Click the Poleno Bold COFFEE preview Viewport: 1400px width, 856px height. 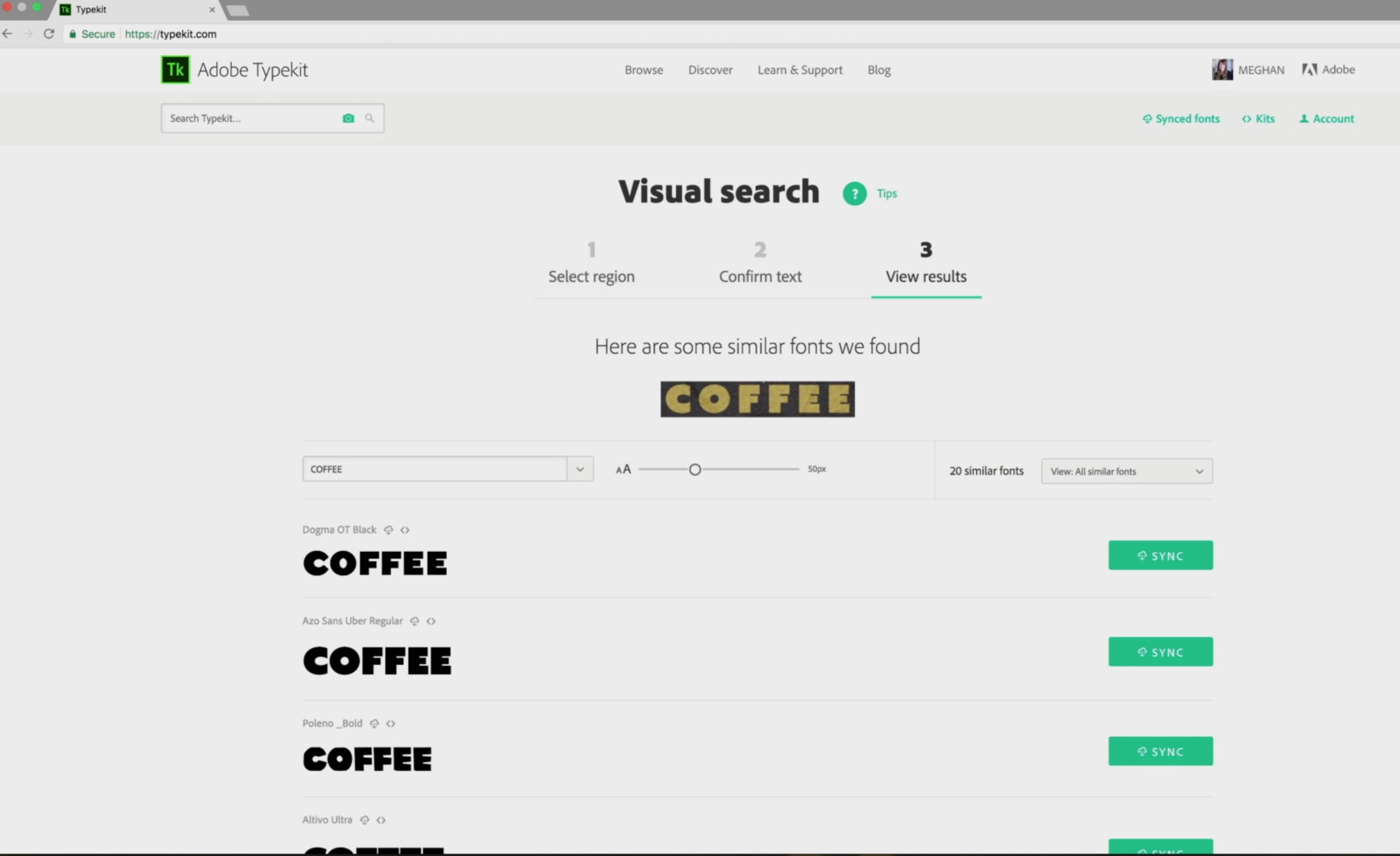click(368, 759)
